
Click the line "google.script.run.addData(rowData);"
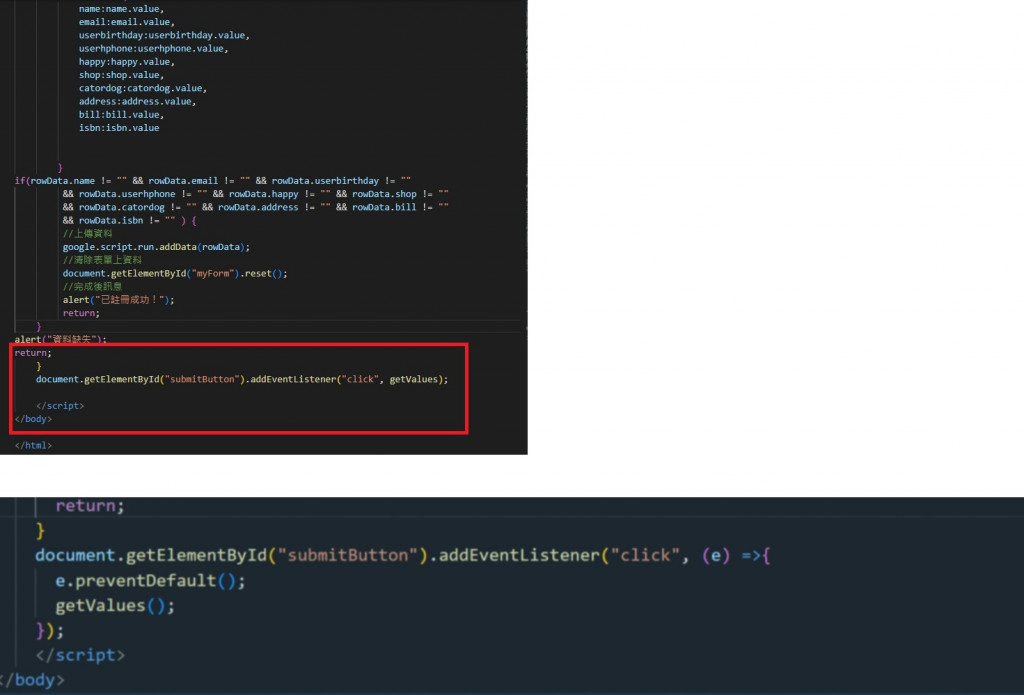point(156,247)
